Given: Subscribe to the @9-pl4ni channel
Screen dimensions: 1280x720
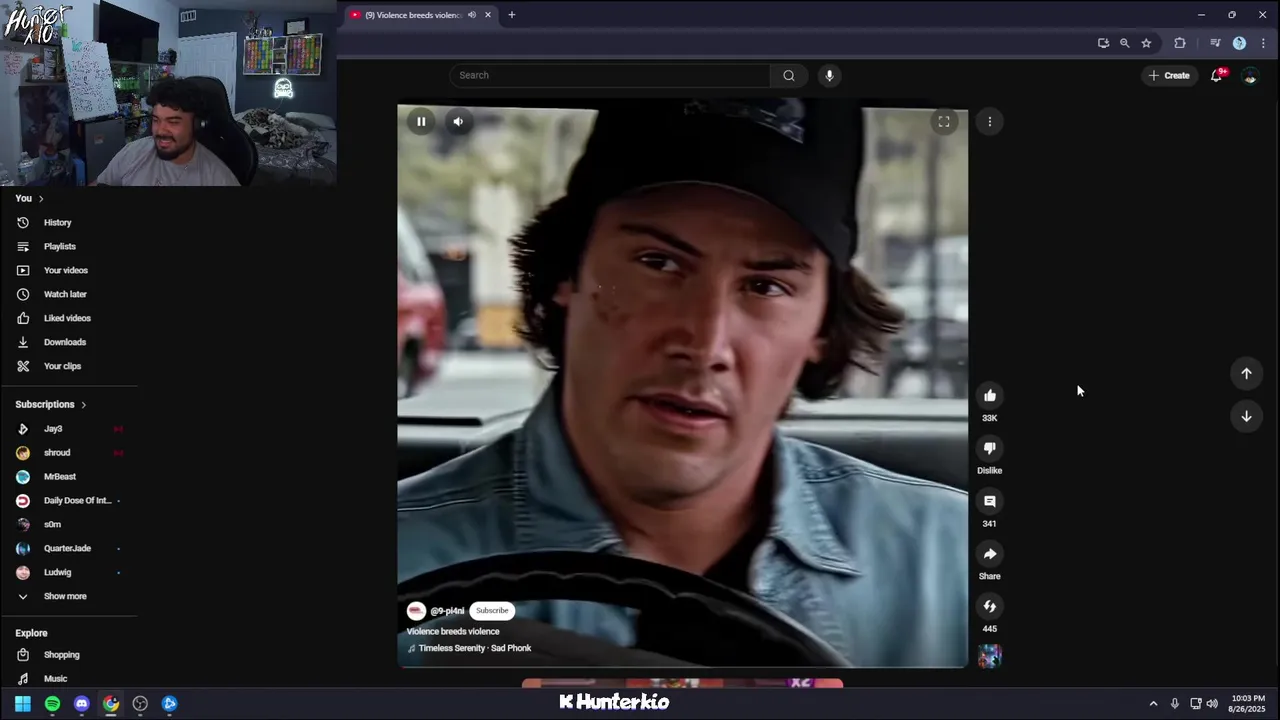Looking at the screenshot, I should point(492,611).
